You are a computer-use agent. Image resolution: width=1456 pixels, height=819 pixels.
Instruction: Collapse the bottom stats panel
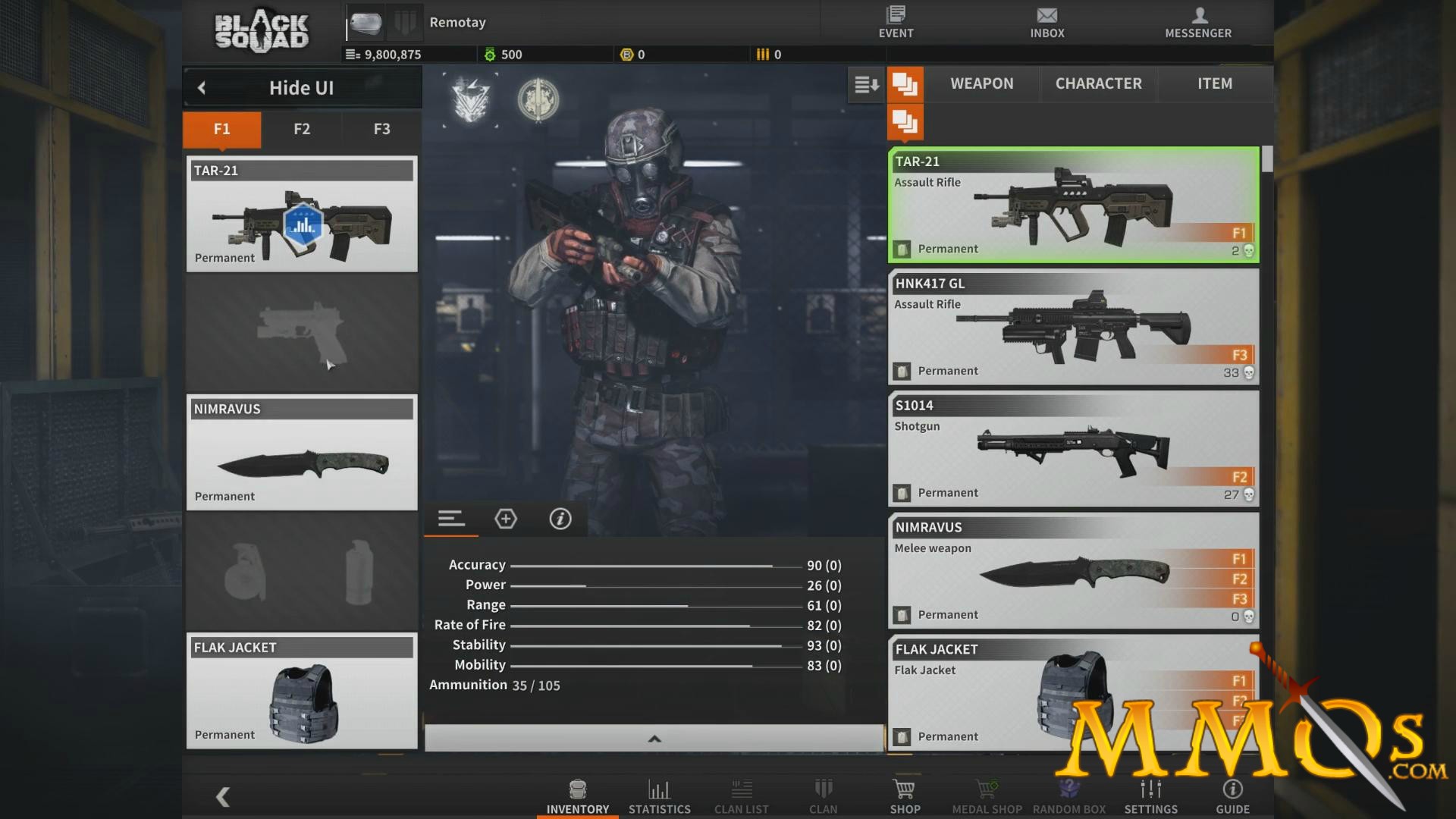tap(655, 738)
